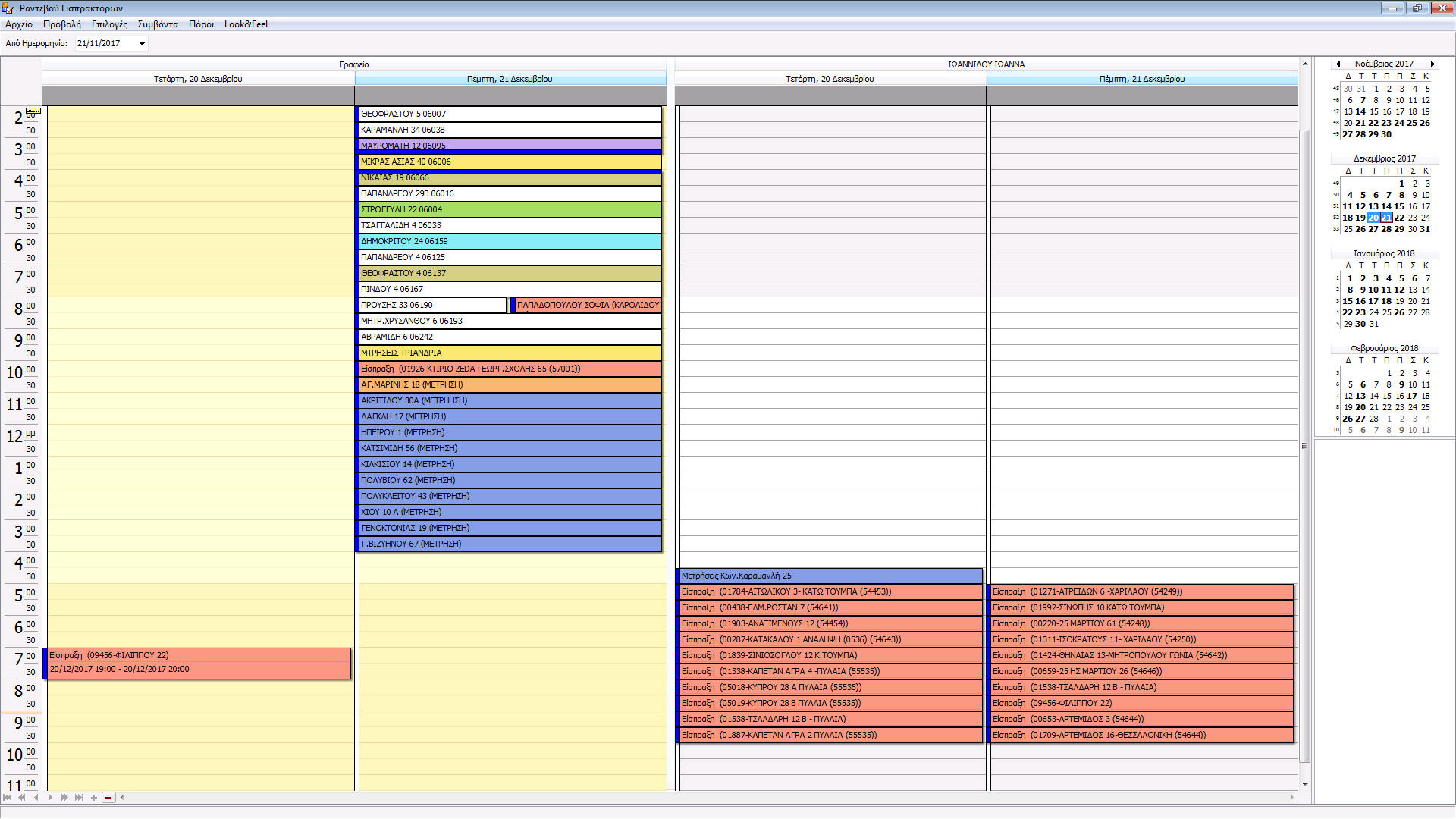
Task: Select the ΗΠΕΙΡΟΥ 1 (ΜΕΤΡΗΣΗ) appointment
Action: pyautogui.click(x=510, y=432)
